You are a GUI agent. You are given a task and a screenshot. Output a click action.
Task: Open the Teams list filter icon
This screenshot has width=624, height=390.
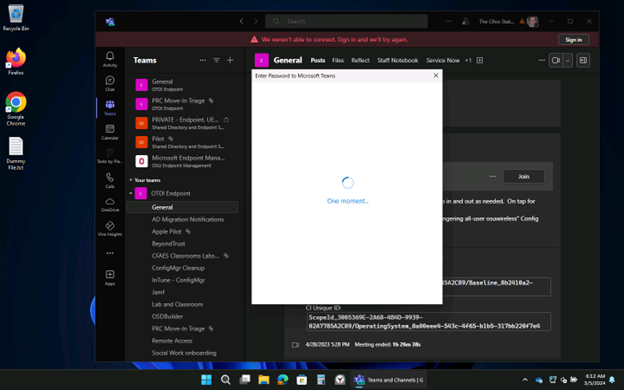pos(216,60)
